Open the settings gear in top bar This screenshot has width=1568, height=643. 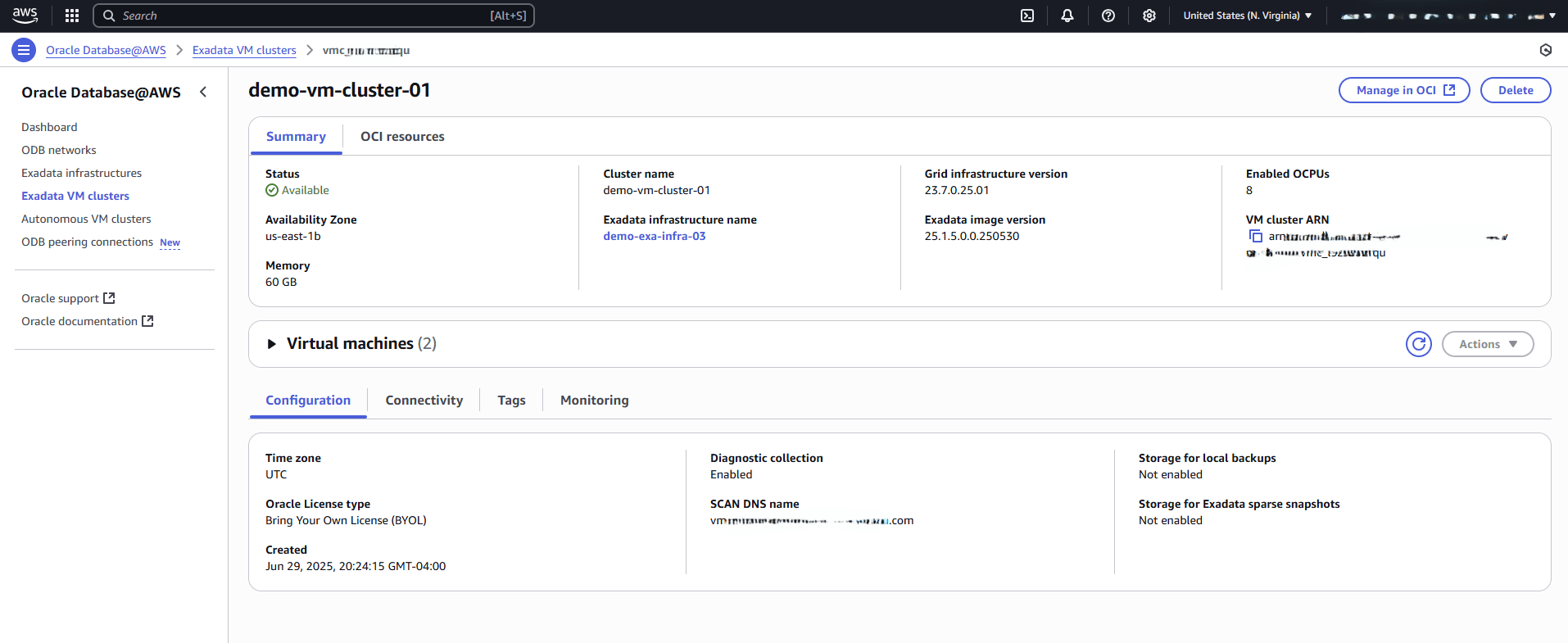click(x=1149, y=16)
